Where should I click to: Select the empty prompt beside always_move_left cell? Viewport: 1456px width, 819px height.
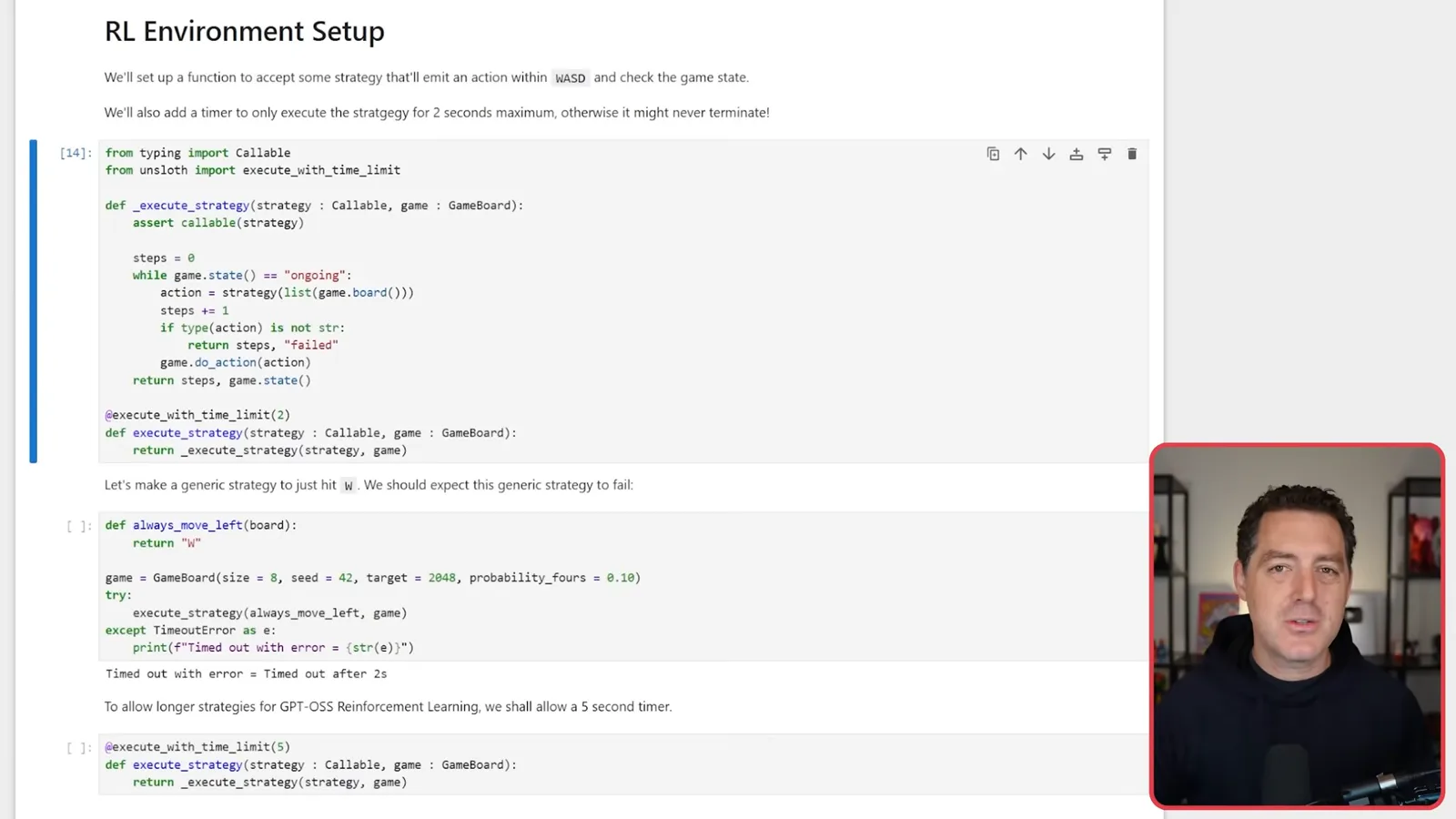(x=79, y=526)
